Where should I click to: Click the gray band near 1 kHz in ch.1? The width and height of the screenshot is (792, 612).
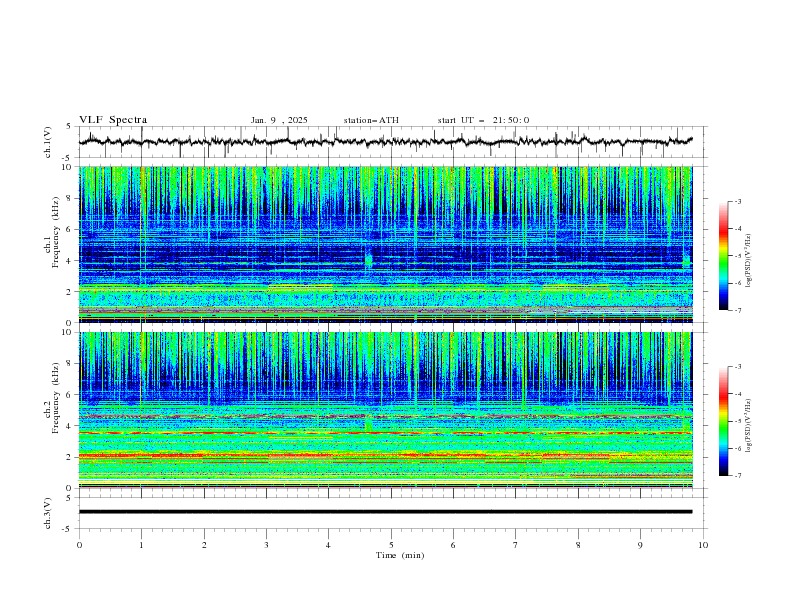click(x=385, y=309)
